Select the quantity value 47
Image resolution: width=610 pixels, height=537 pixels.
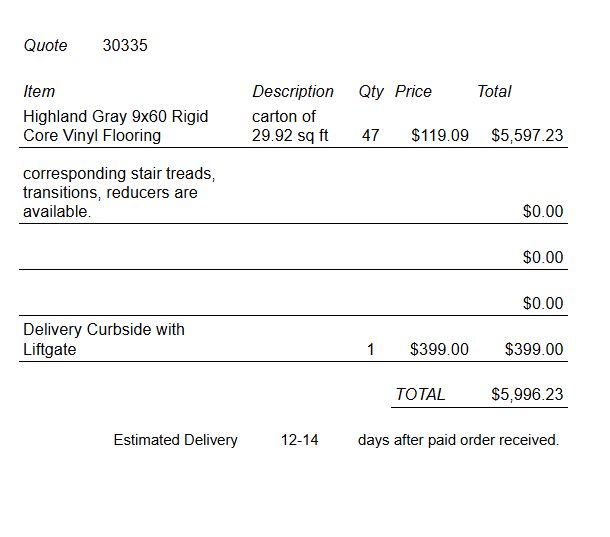(x=370, y=135)
